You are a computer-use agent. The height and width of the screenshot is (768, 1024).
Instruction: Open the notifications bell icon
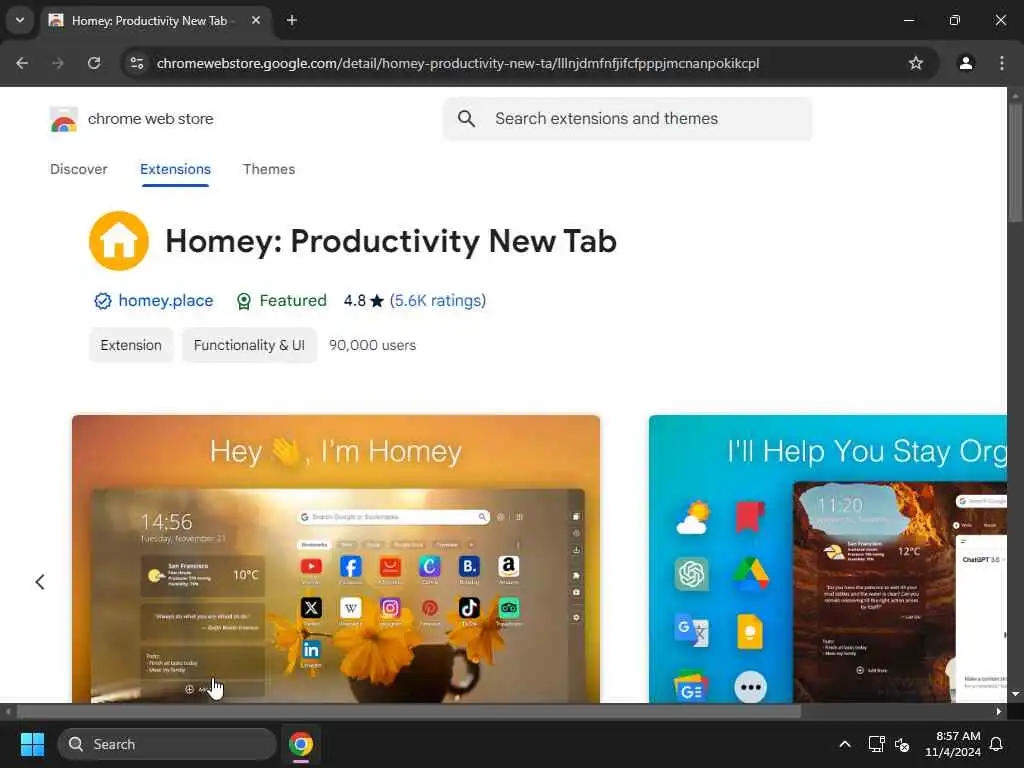coord(996,744)
